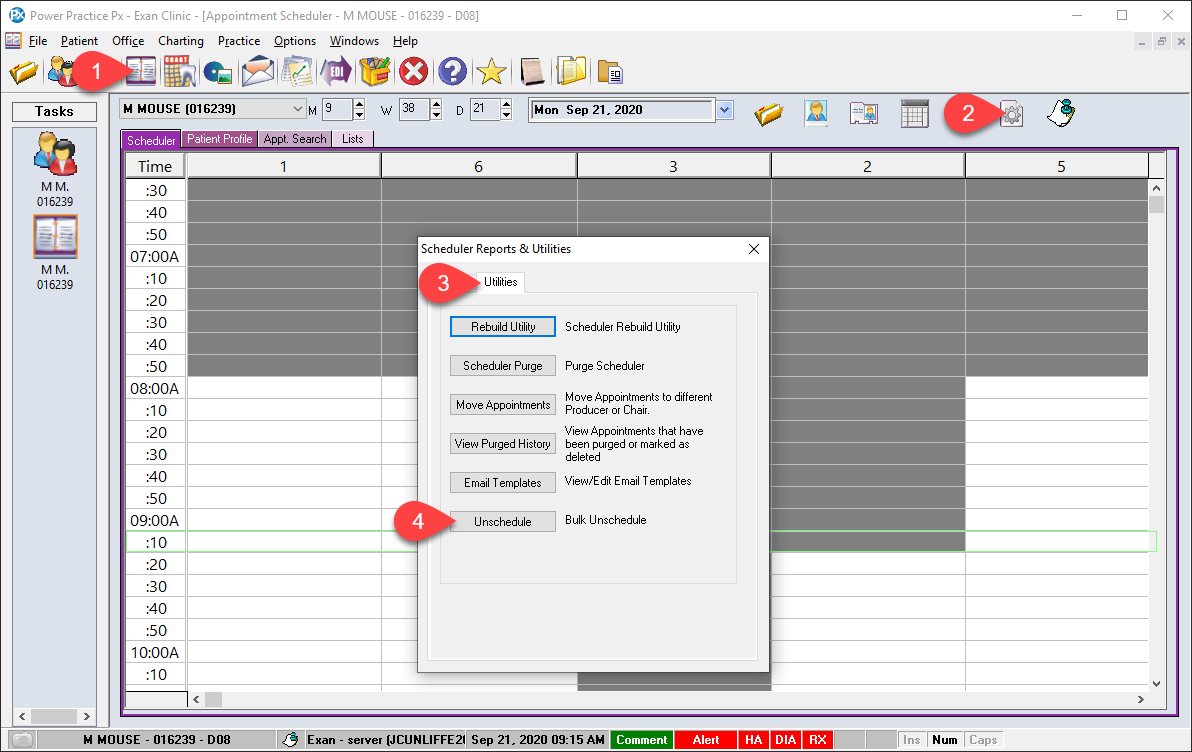Open the notepad icon in main toolbar
Viewport: 1192px width, 752px height.
532,72
